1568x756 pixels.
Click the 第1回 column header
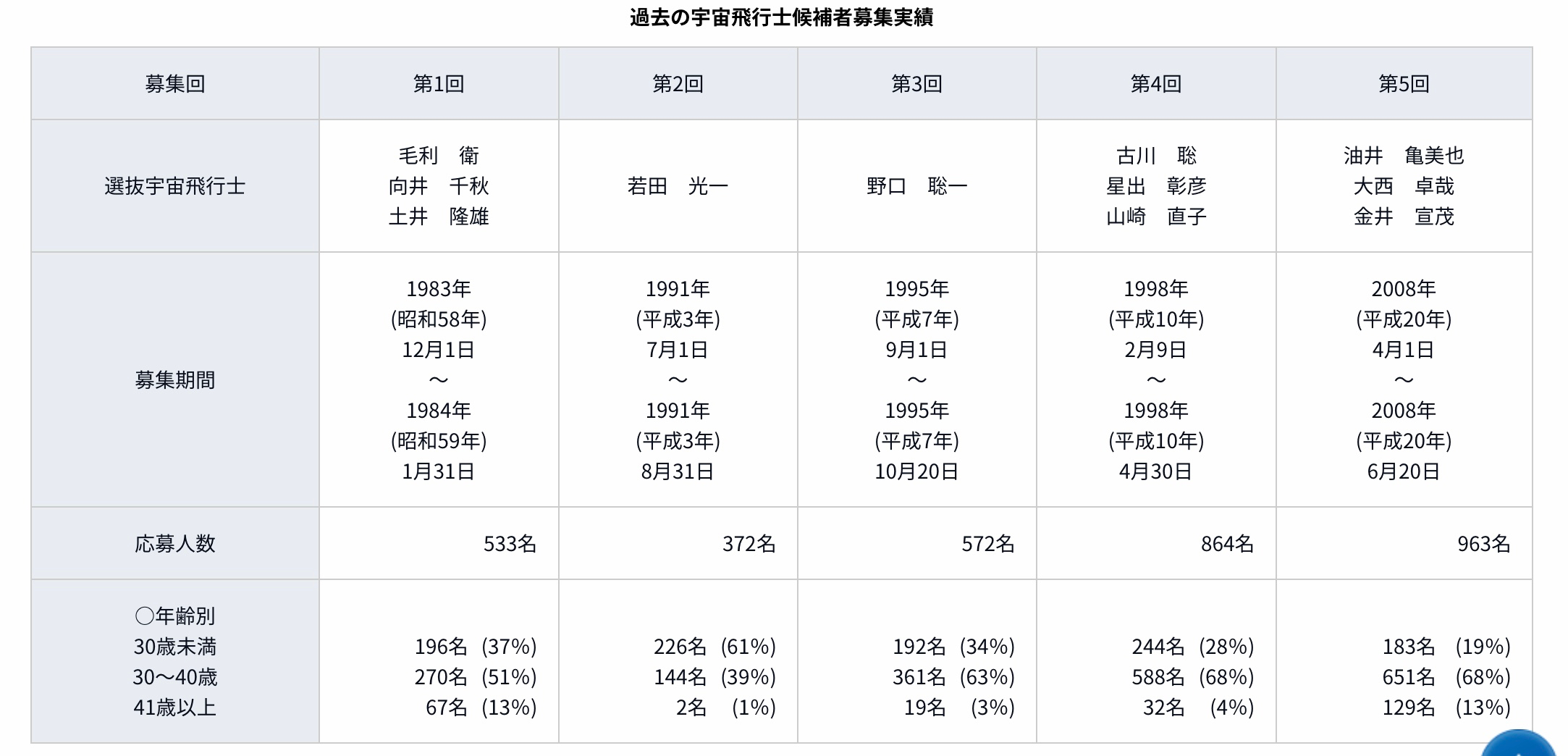coord(439,84)
